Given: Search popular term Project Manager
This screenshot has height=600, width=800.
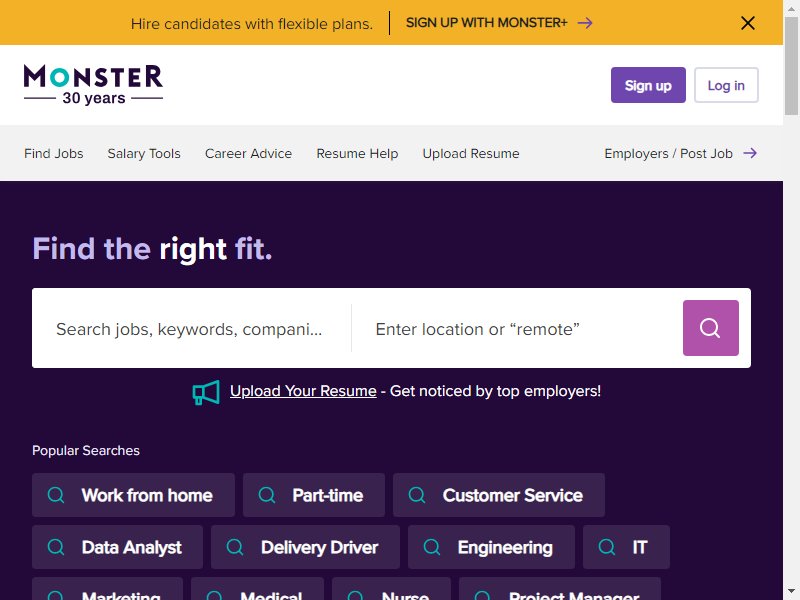Looking at the screenshot, I should click(560, 589).
